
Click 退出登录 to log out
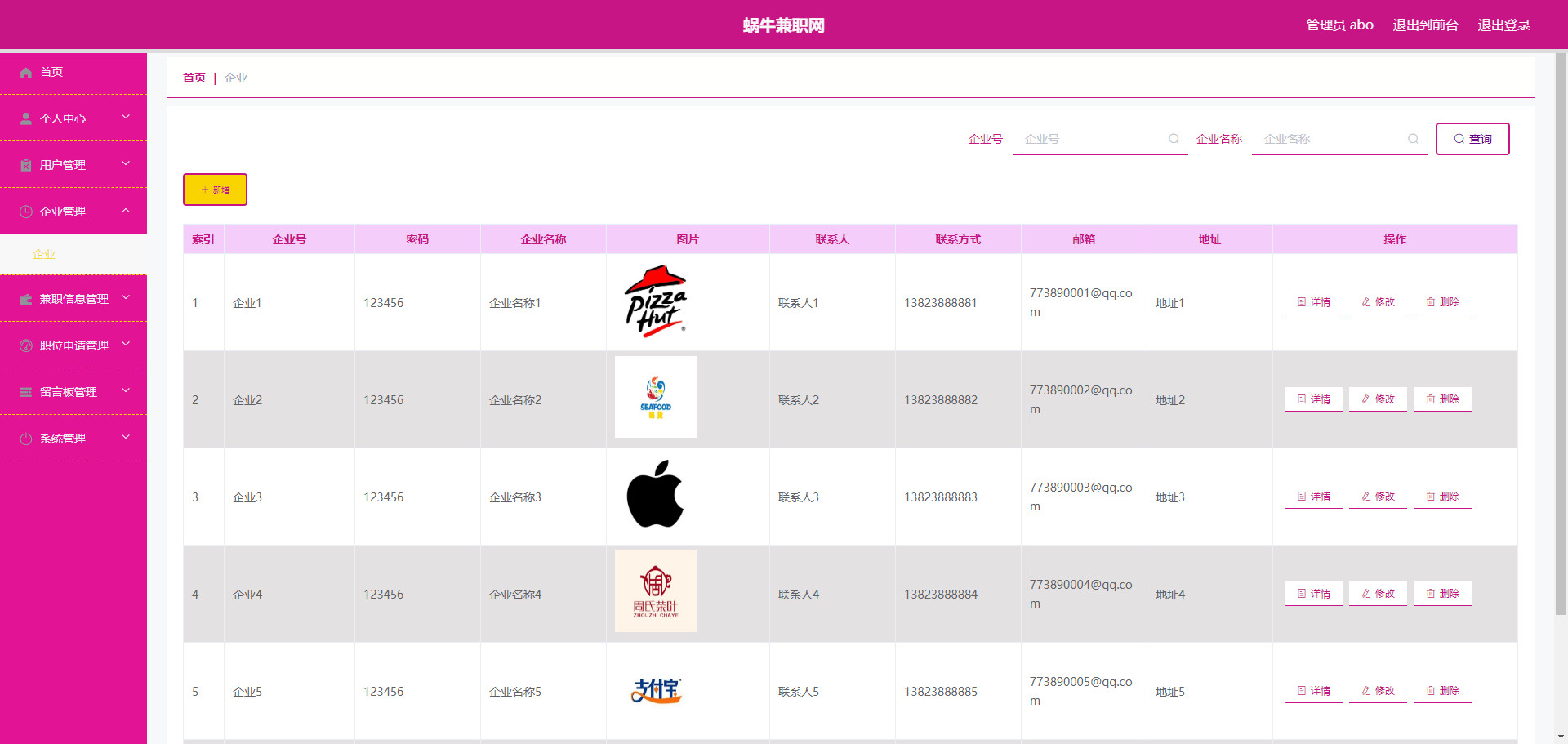pos(1503,25)
